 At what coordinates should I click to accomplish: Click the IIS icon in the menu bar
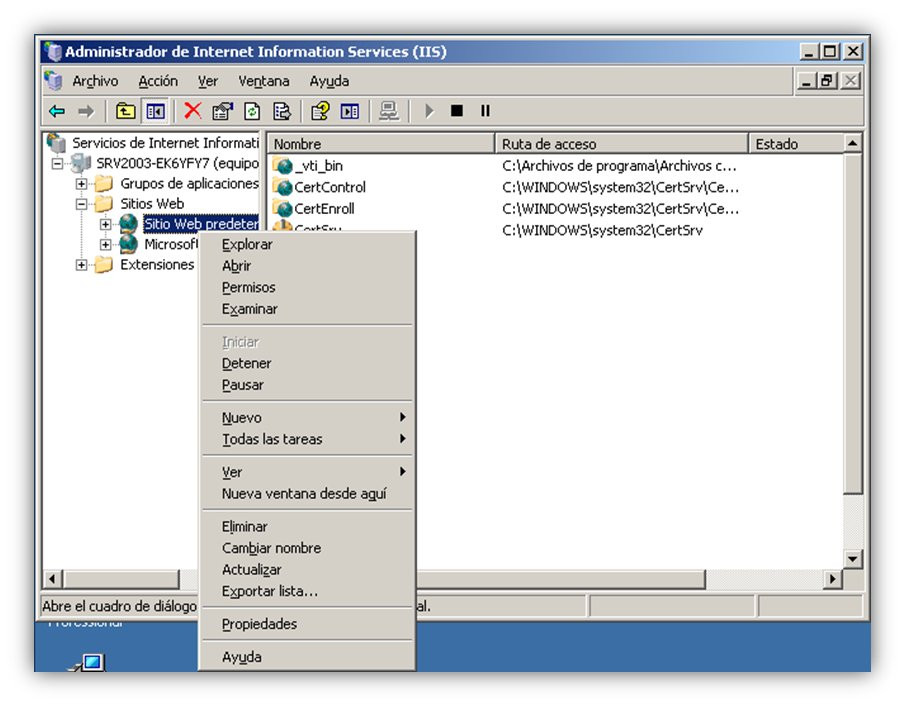click(x=53, y=81)
